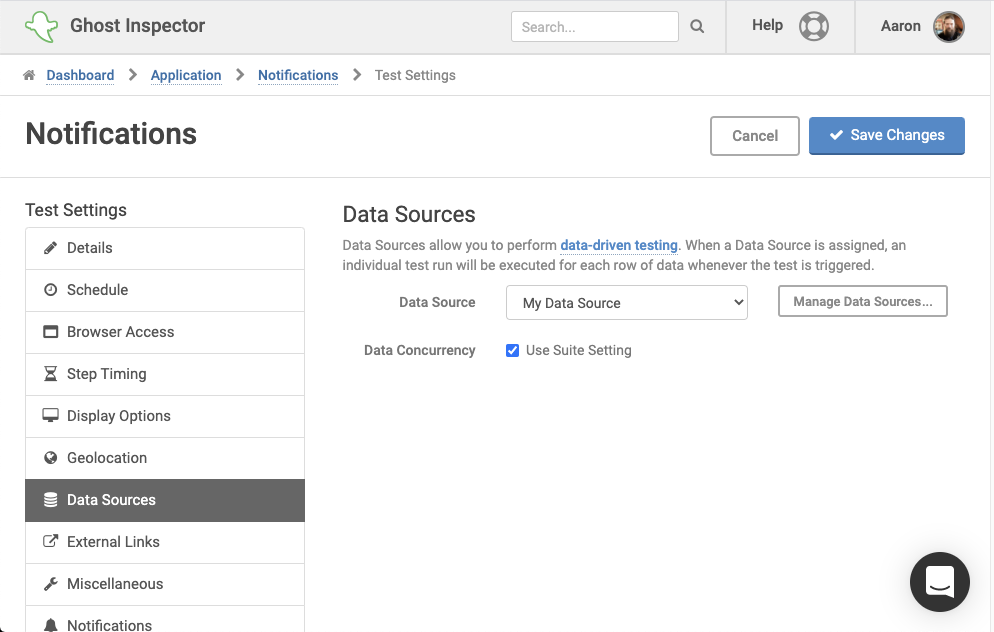Select the Geolocation globe icon
The image size is (994, 632).
click(x=48, y=457)
